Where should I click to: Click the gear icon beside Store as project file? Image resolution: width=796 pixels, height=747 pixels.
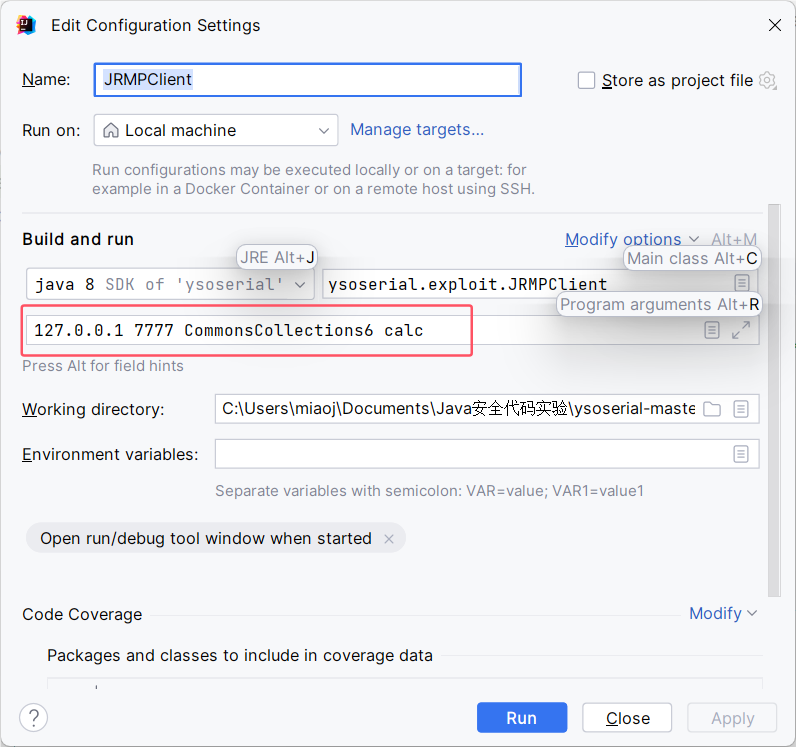[x=768, y=81]
